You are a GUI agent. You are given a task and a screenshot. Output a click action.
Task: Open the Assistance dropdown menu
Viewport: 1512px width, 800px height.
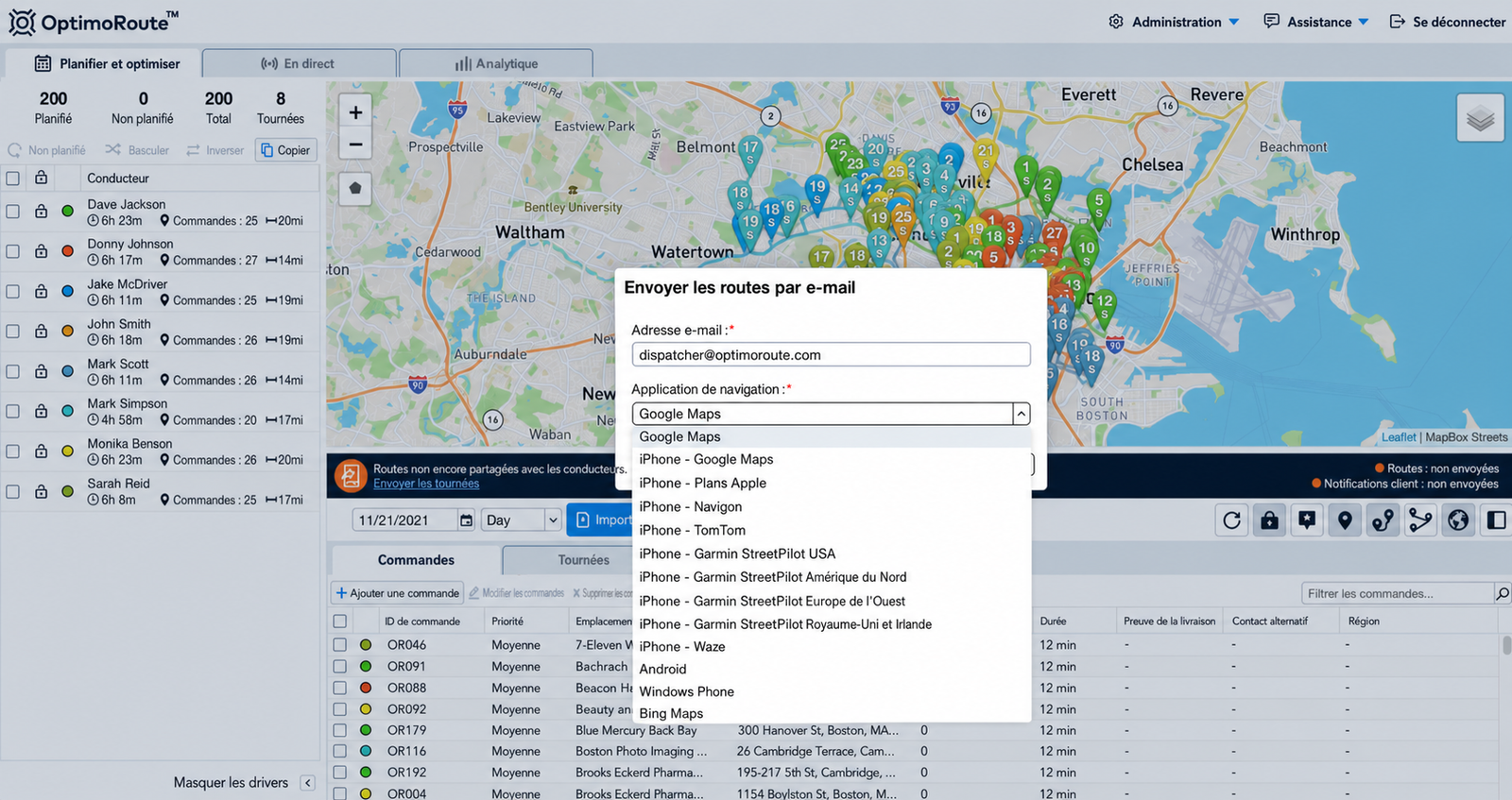pyautogui.click(x=1316, y=22)
